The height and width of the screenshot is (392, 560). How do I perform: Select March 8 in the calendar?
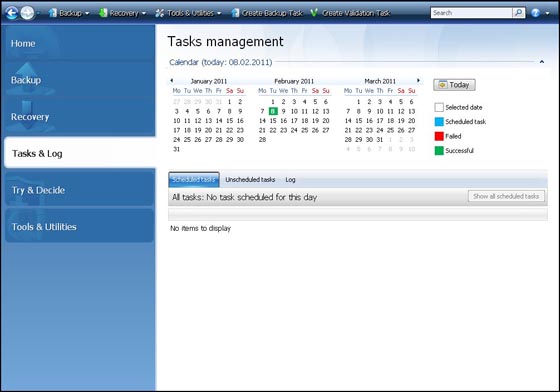point(359,111)
